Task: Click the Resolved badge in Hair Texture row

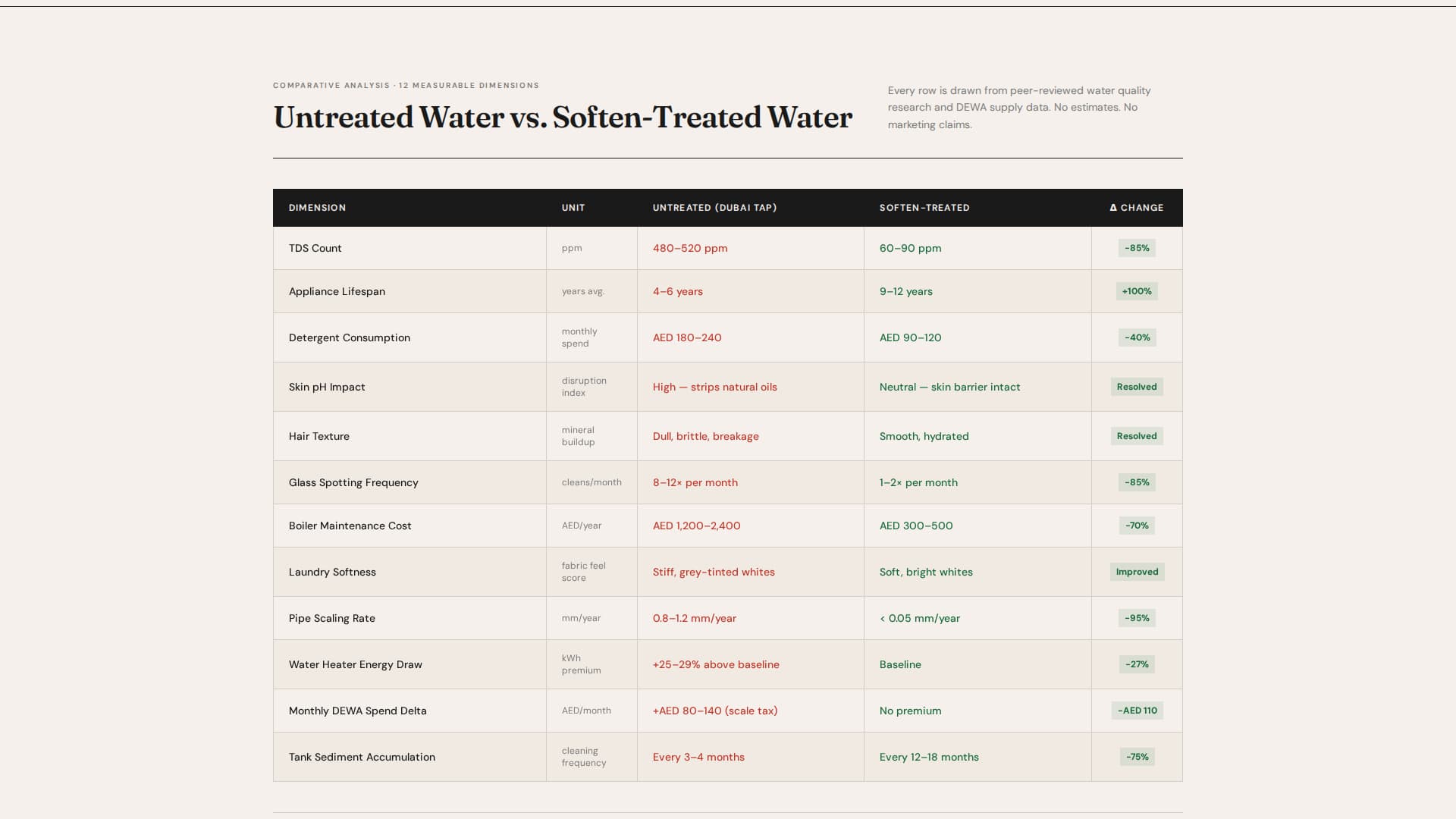Action: point(1137,436)
